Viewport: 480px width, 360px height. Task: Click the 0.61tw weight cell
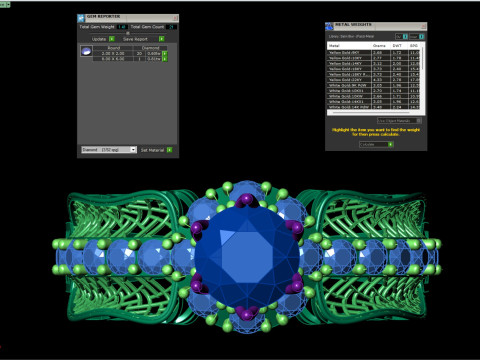point(154,59)
